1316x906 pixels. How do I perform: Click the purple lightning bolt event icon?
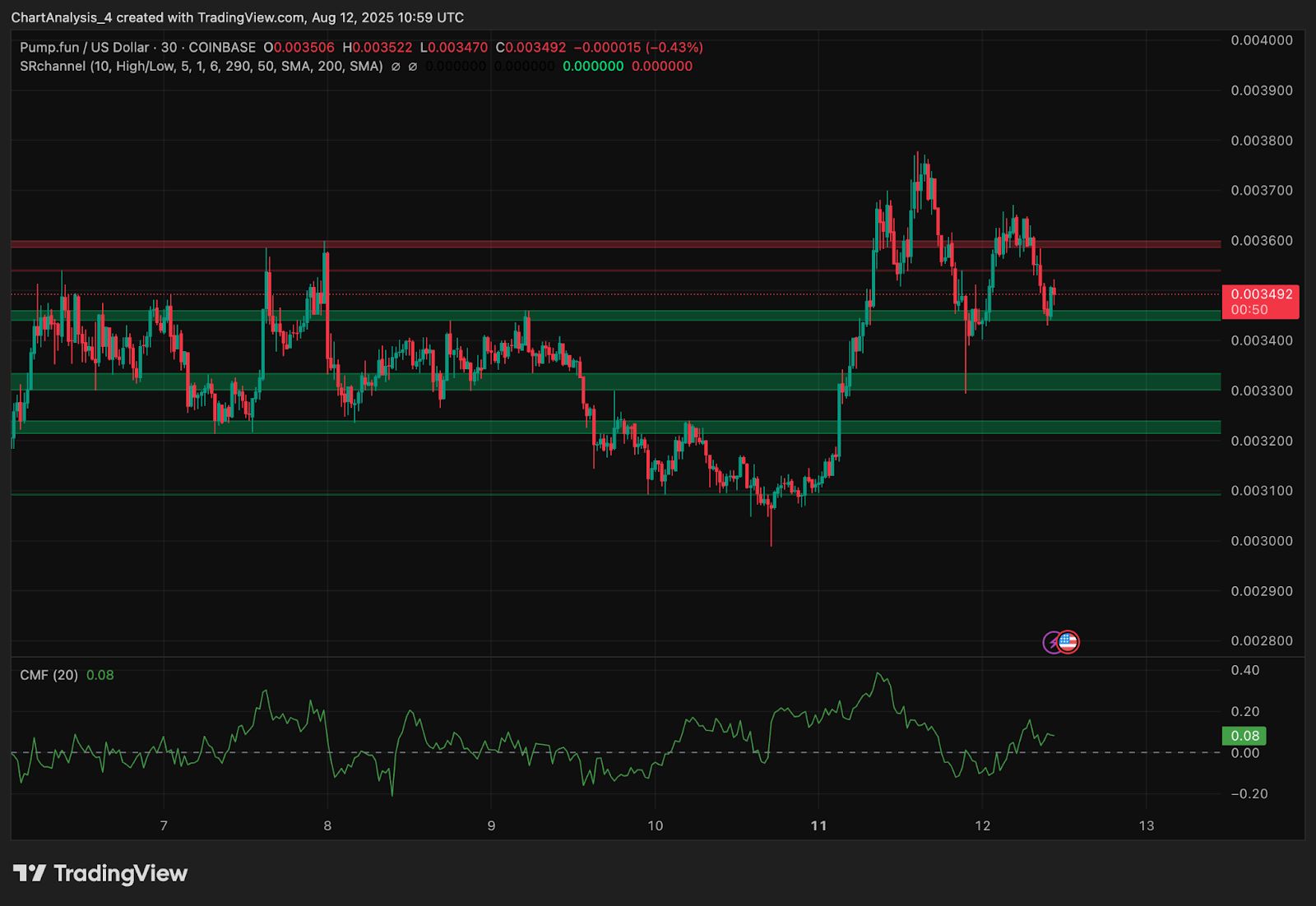click(x=1052, y=642)
